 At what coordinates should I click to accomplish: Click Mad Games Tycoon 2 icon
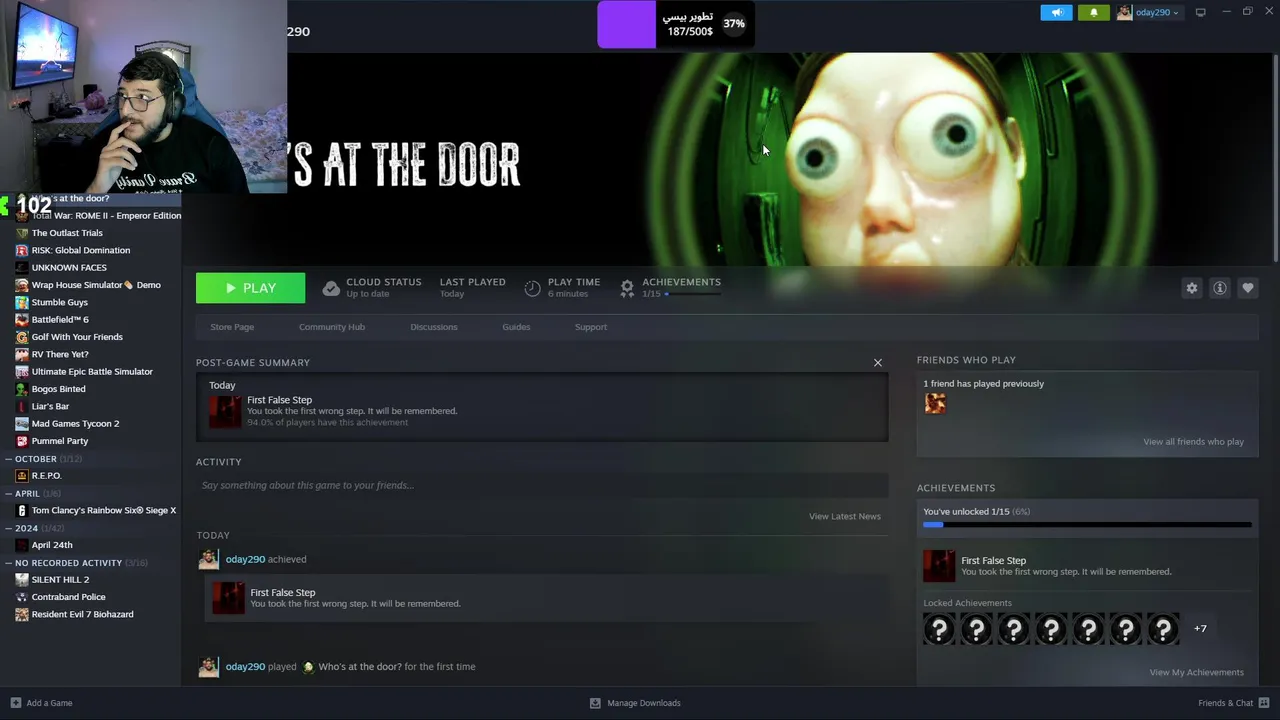tap(22, 424)
